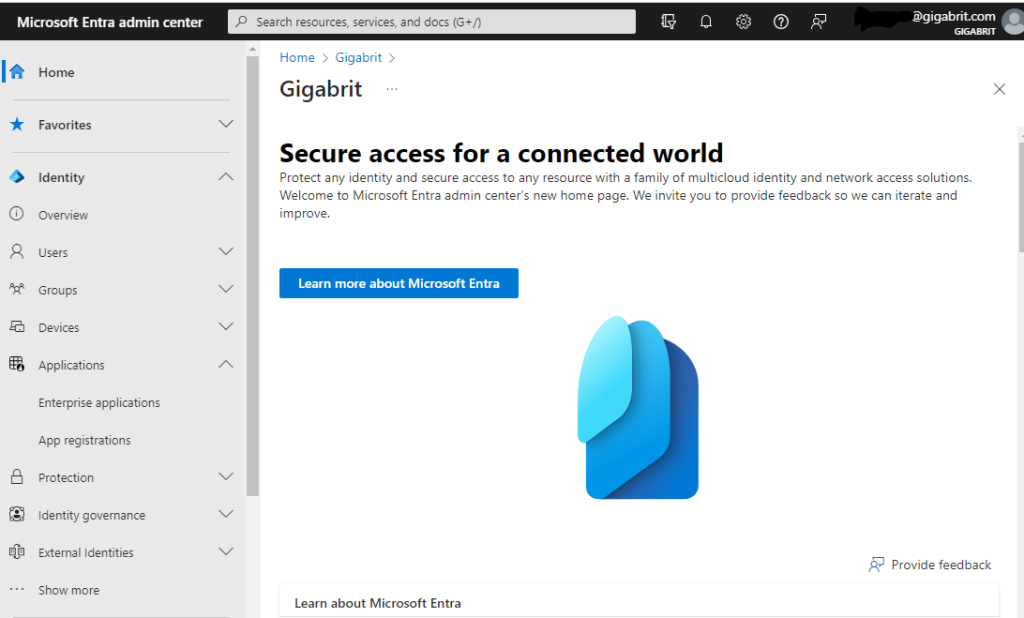Open Enterprise applications
The height and width of the screenshot is (618, 1024).
pos(99,402)
